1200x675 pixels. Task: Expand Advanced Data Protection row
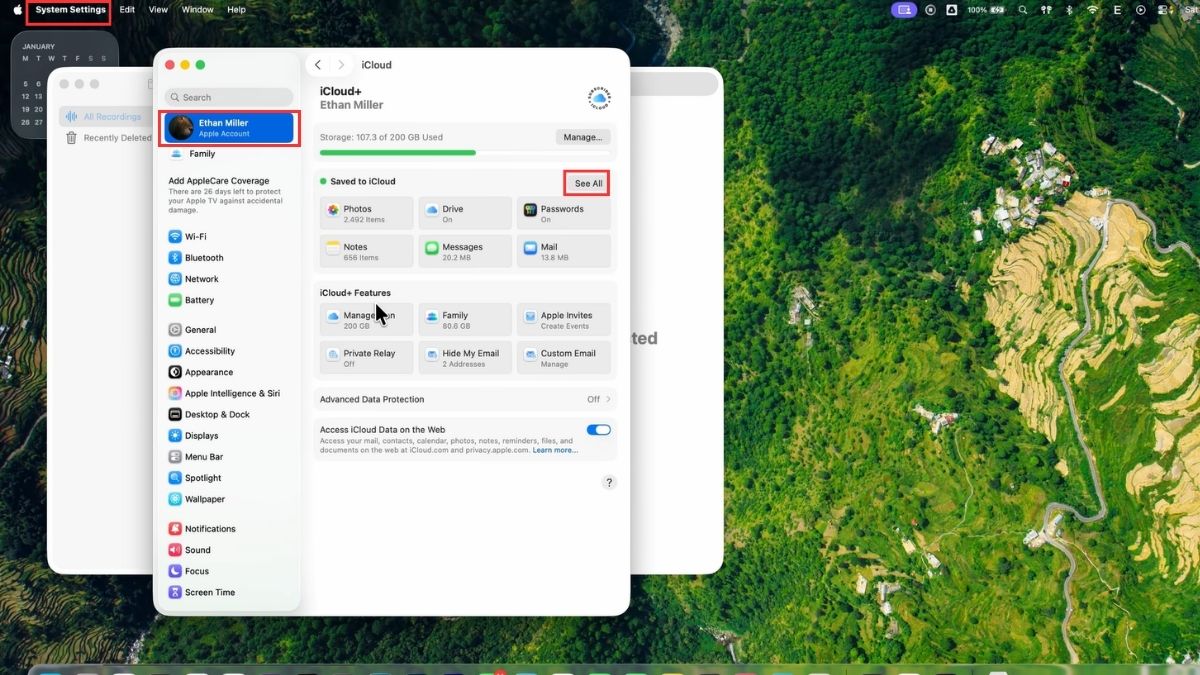465,399
